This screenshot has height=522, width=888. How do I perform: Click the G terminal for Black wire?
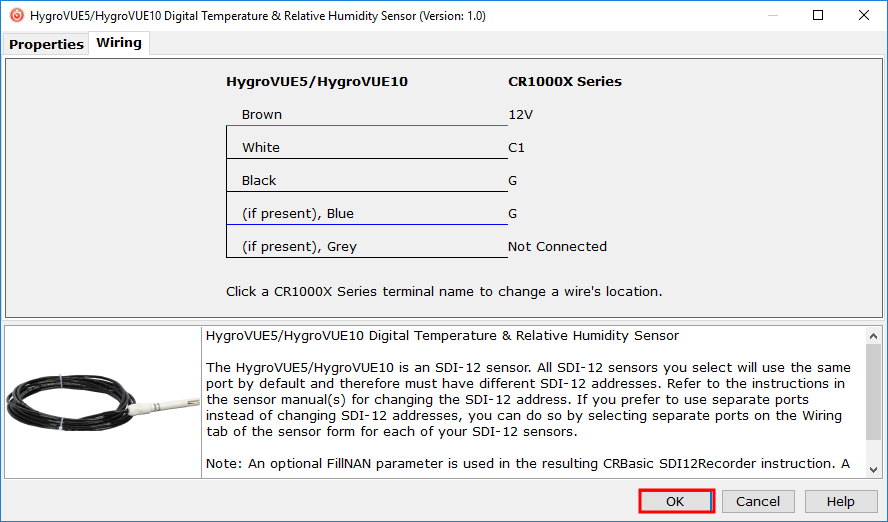513,181
